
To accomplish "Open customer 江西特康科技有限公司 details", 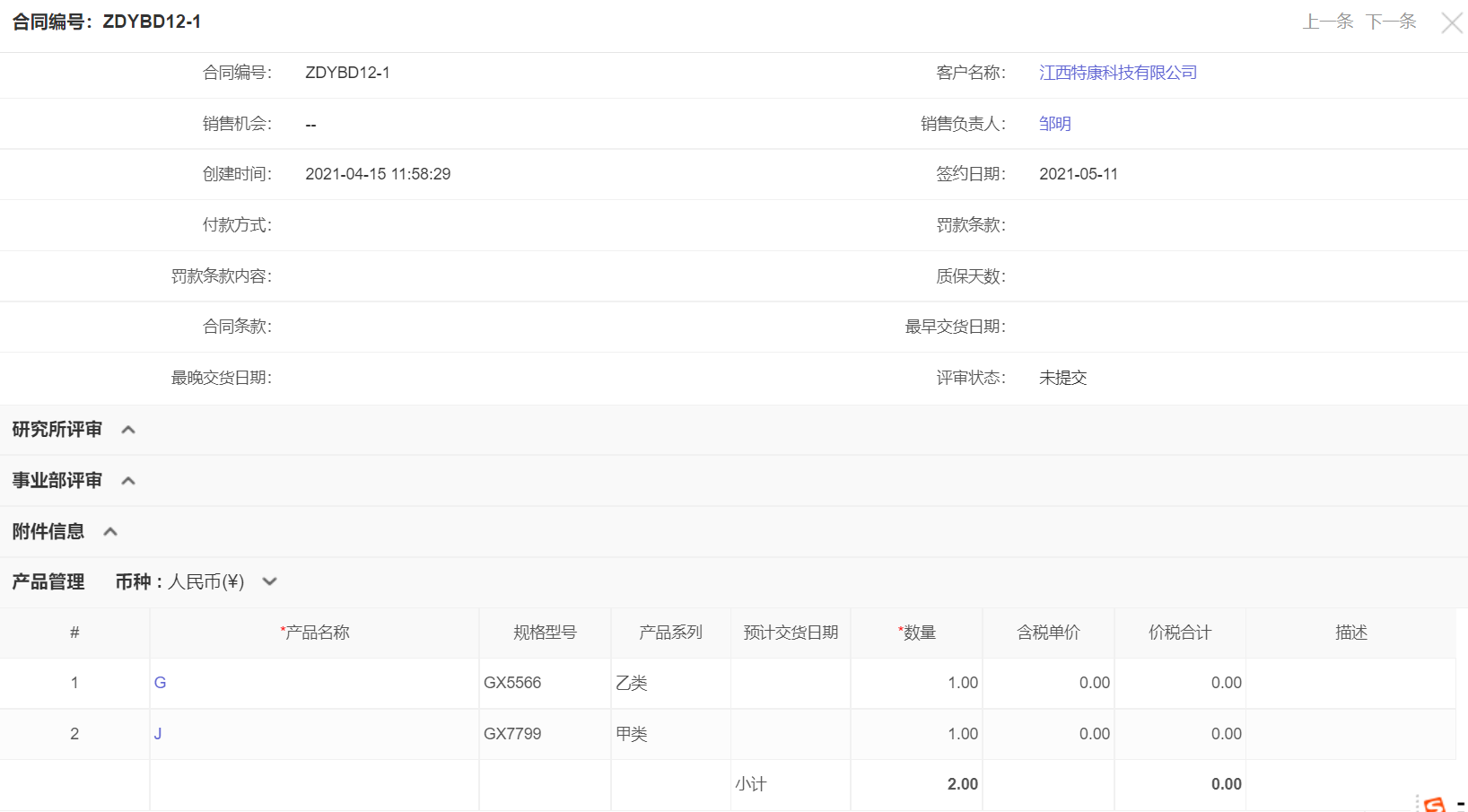I will (x=1117, y=73).
